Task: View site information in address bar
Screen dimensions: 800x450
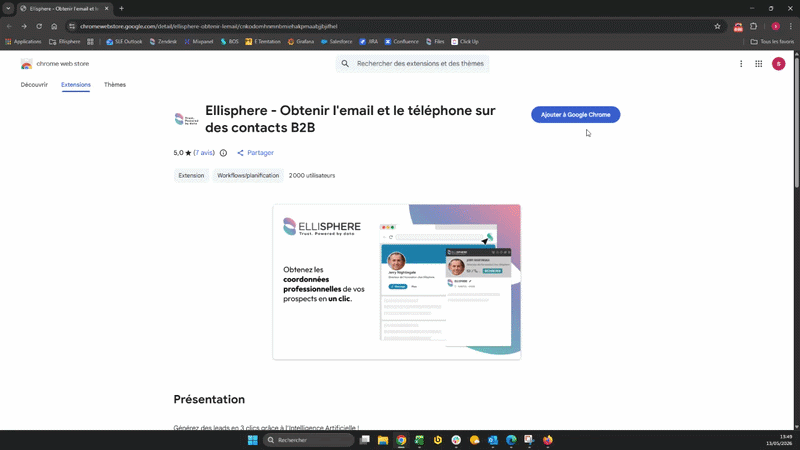Action: [x=72, y=26]
